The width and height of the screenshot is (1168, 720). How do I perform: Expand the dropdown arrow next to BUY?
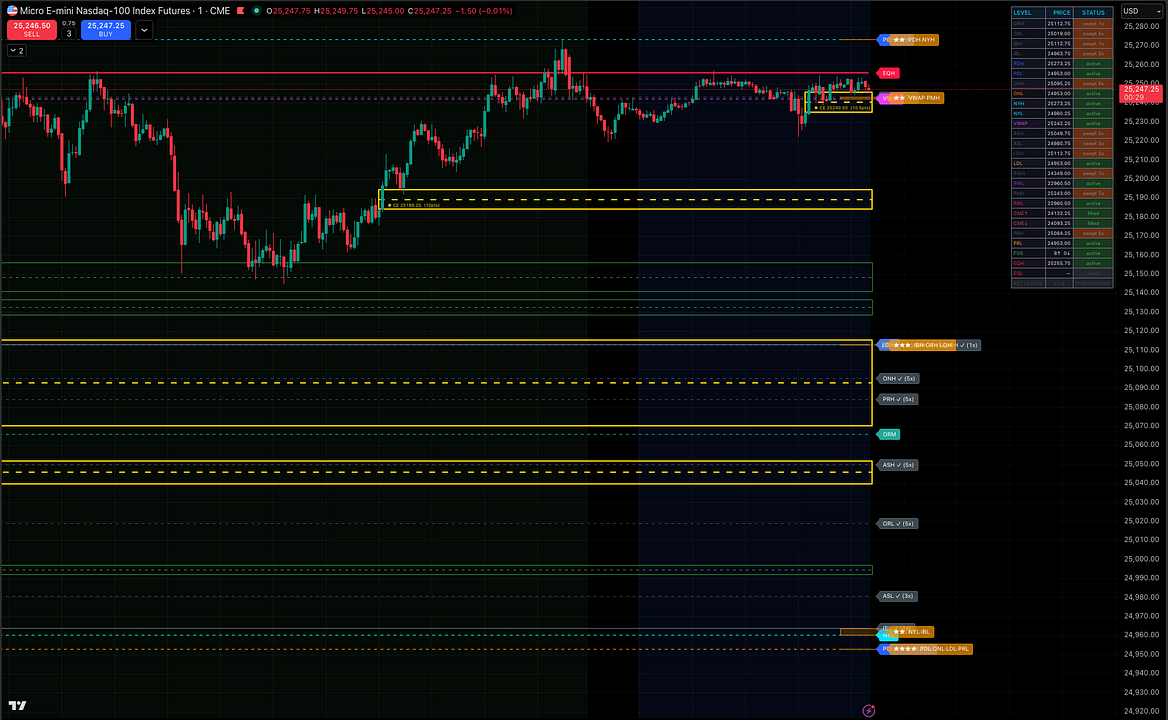145,30
